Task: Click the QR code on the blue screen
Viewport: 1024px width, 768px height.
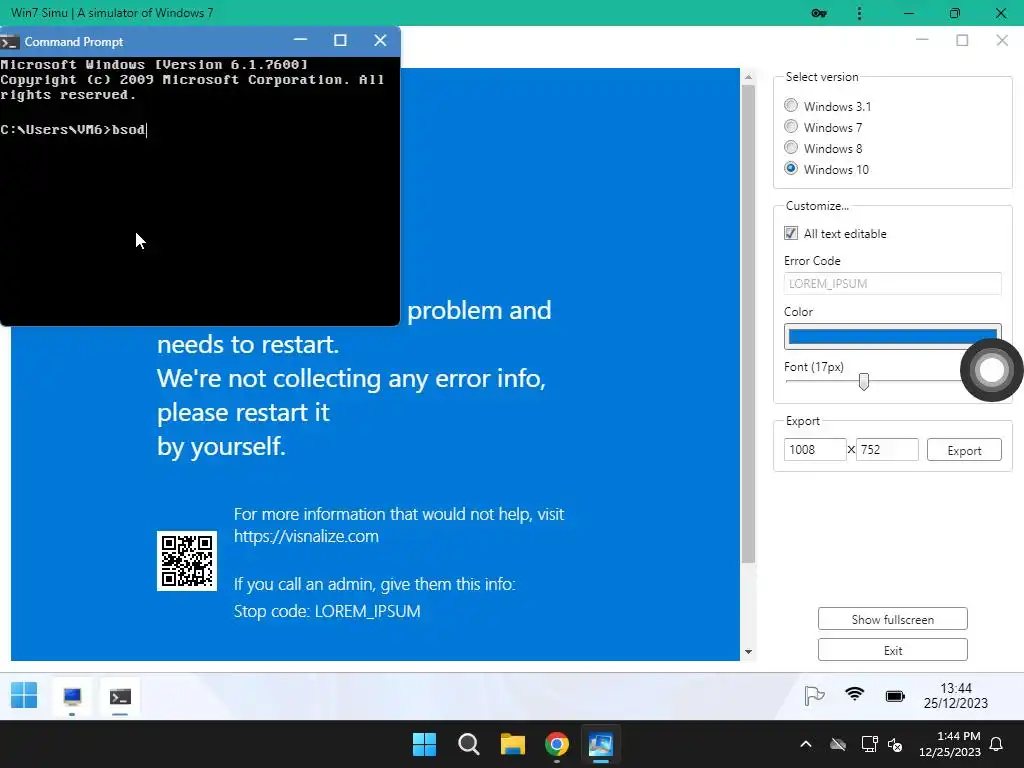Action: 187,561
